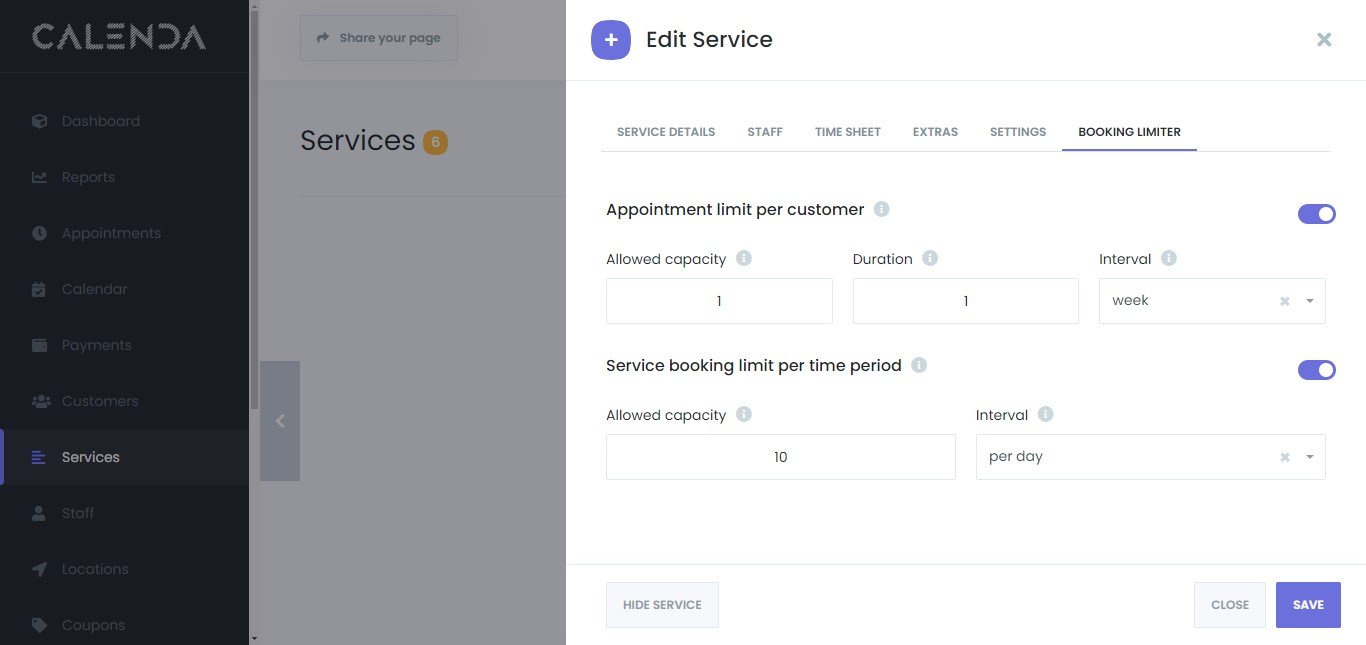The width and height of the screenshot is (1366, 645).
Task: Switch to the Service Details tab
Action: [666, 132]
